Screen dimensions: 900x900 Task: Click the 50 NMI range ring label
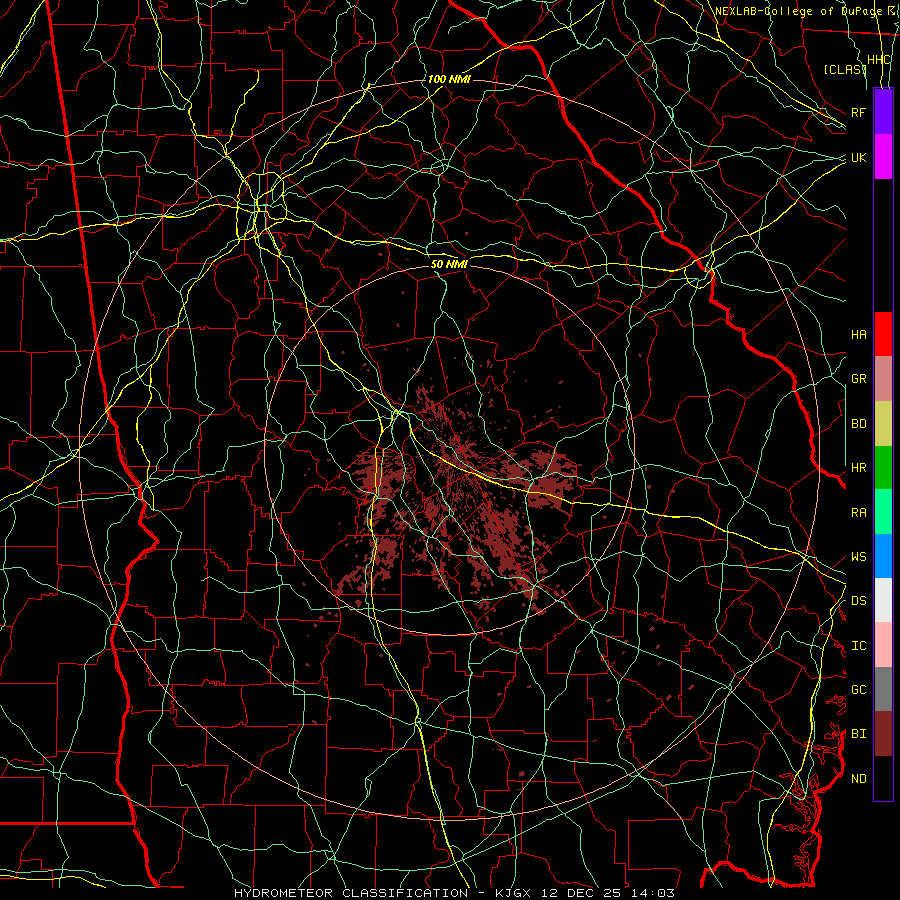coord(449,264)
